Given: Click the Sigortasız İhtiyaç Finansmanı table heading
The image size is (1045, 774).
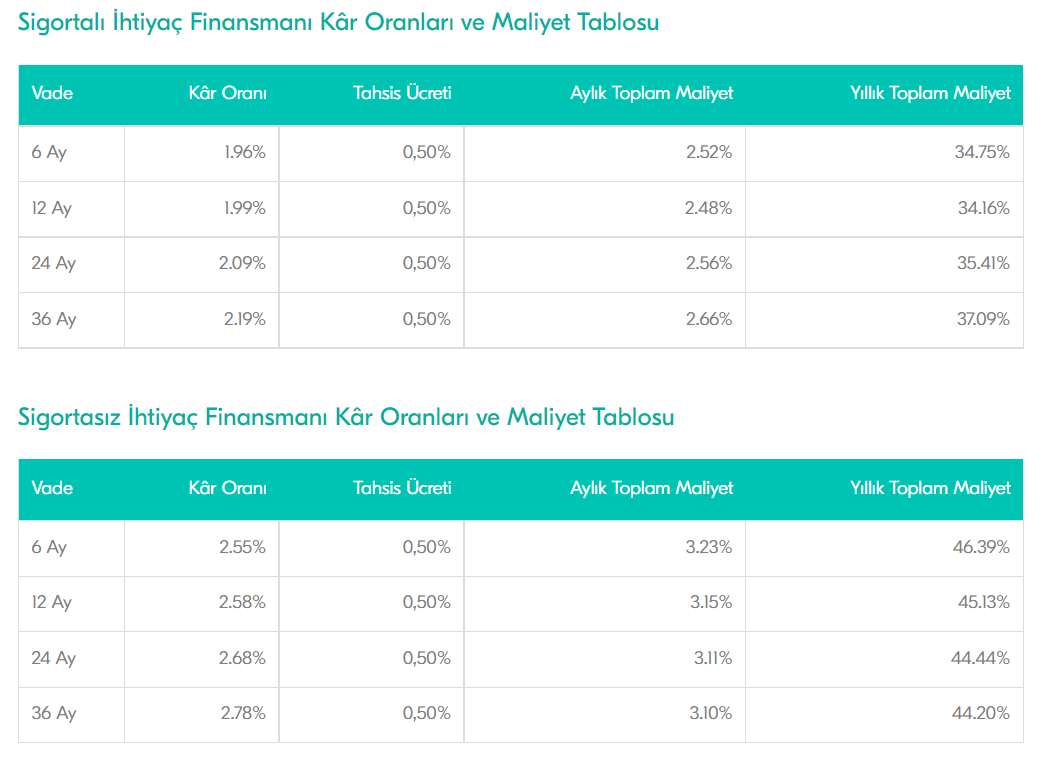Looking at the screenshot, I should (x=346, y=417).
